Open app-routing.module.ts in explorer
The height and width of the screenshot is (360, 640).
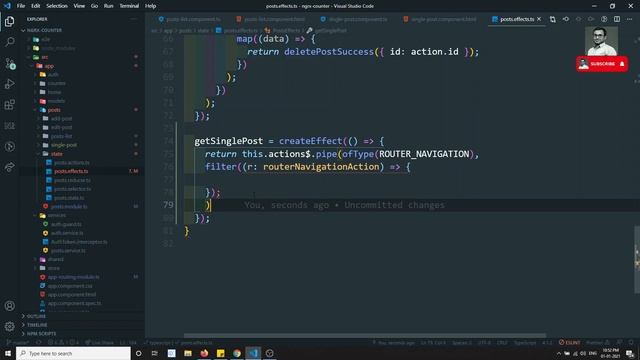pyautogui.click(x=73, y=277)
